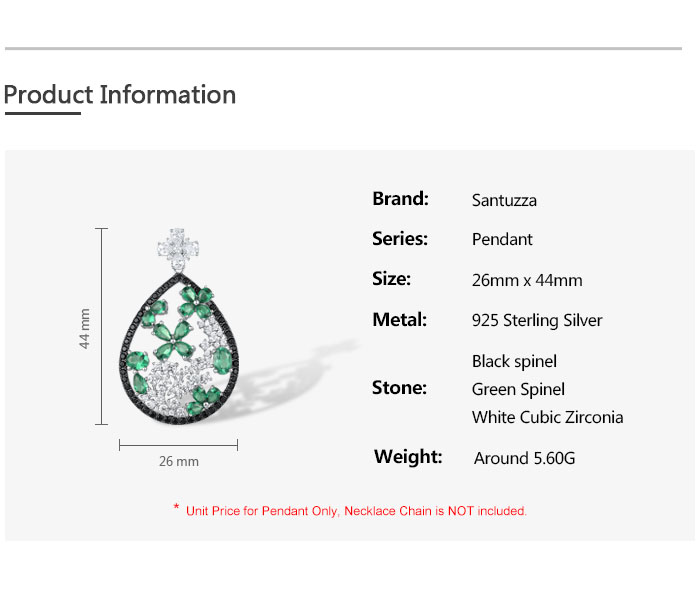
Task: Click the 26mm x 44mm size value
Action: pyautogui.click(x=527, y=280)
